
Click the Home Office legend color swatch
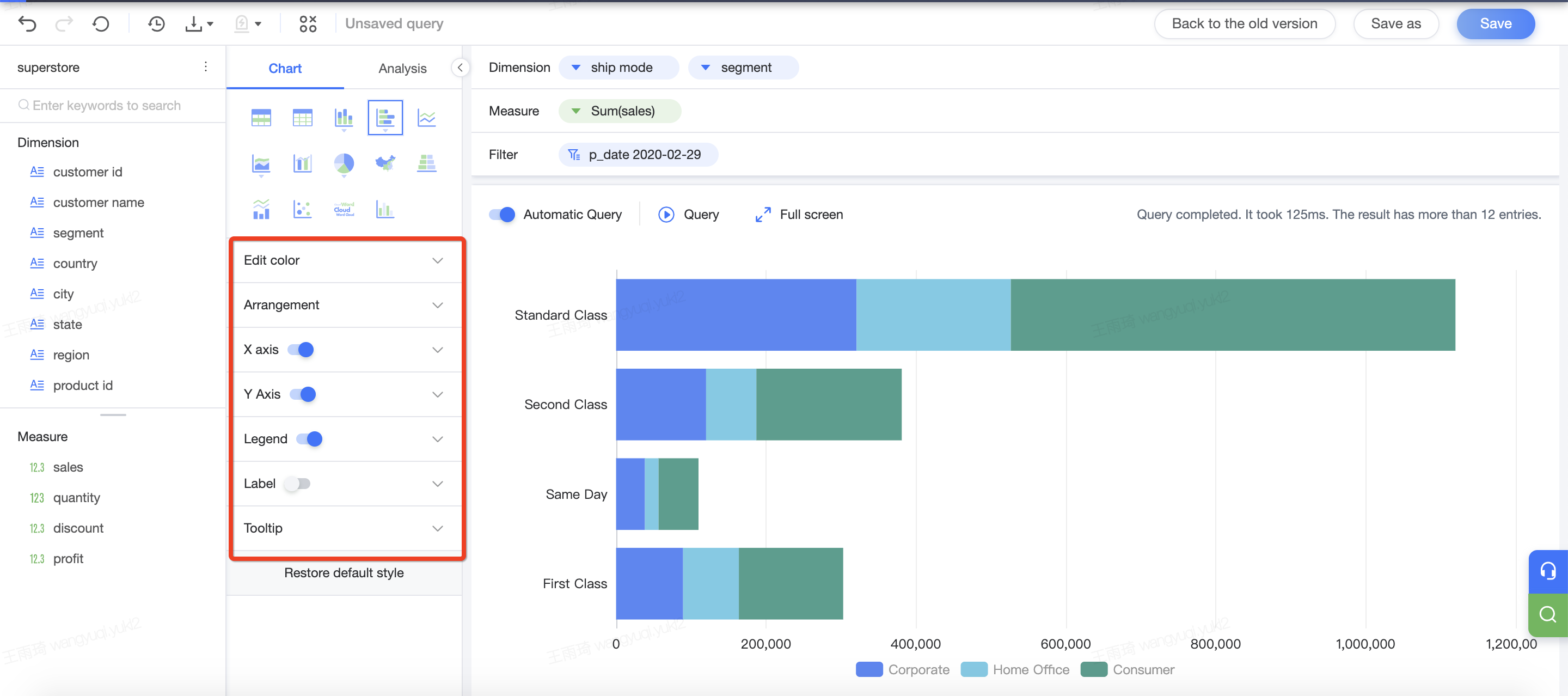click(x=974, y=670)
